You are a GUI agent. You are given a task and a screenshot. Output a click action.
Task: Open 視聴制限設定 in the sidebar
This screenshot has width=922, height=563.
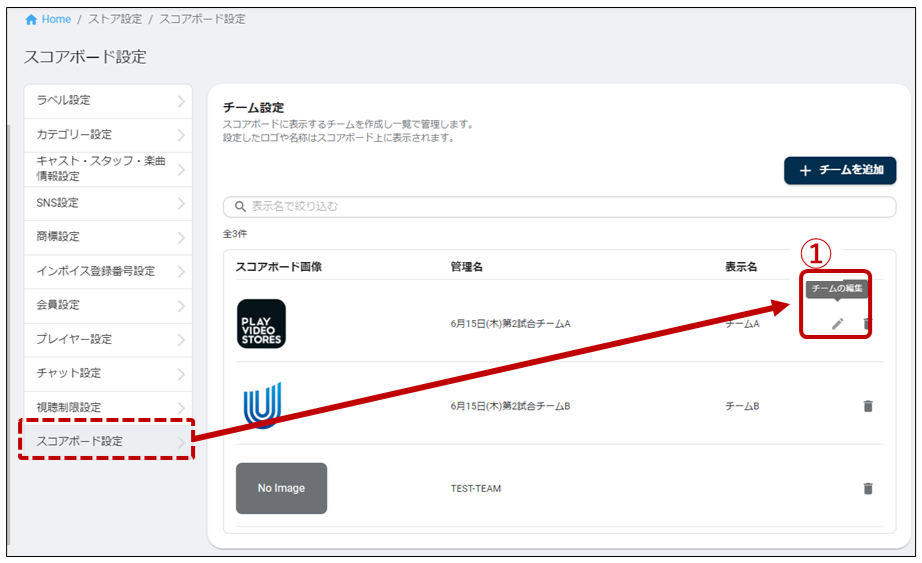(x=108, y=407)
